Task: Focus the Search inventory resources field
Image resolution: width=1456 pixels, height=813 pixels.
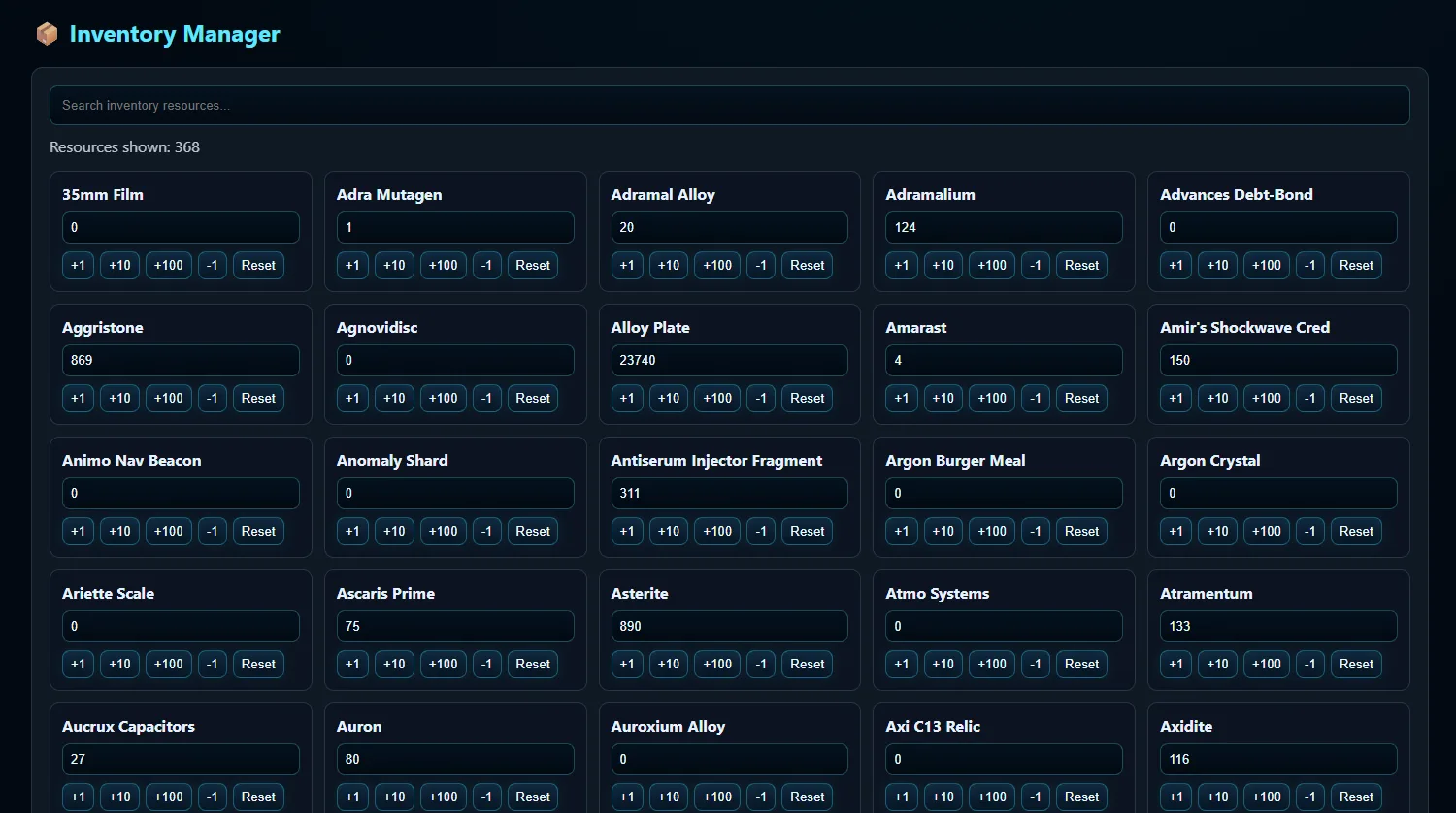Action: point(730,105)
